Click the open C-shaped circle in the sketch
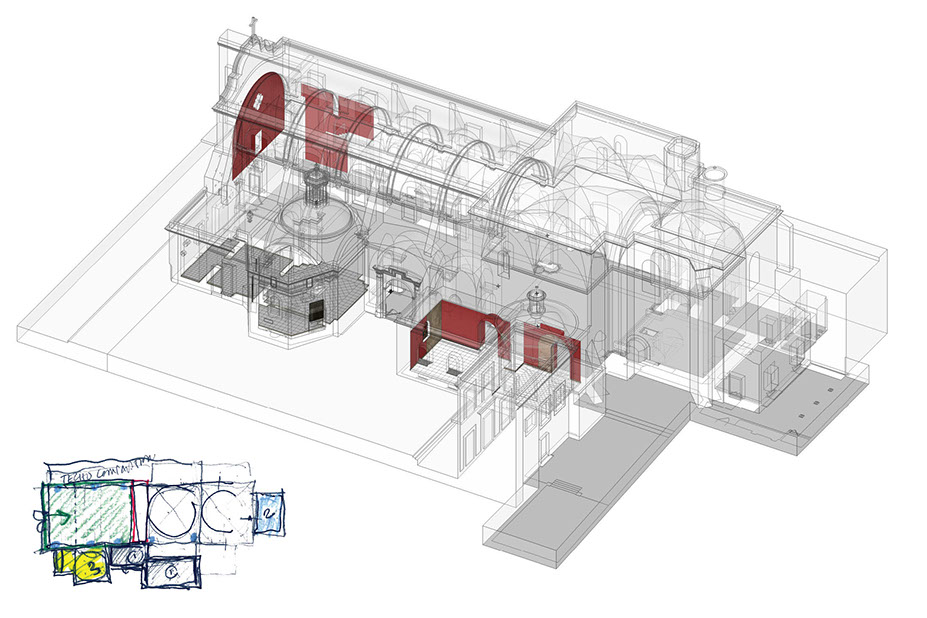Viewport: 927px width, 618px height. click(220, 510)
